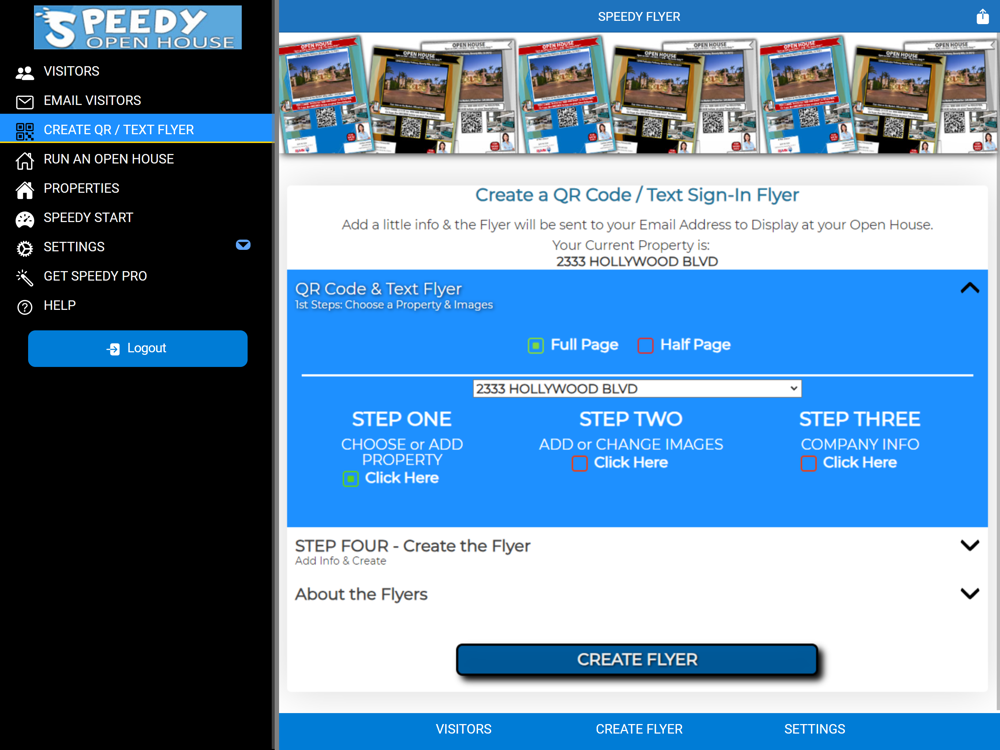Viewport: 1000px width, 750px height.
Task: Click the Email Visitors envelope icon
Action: pos(25,102)
